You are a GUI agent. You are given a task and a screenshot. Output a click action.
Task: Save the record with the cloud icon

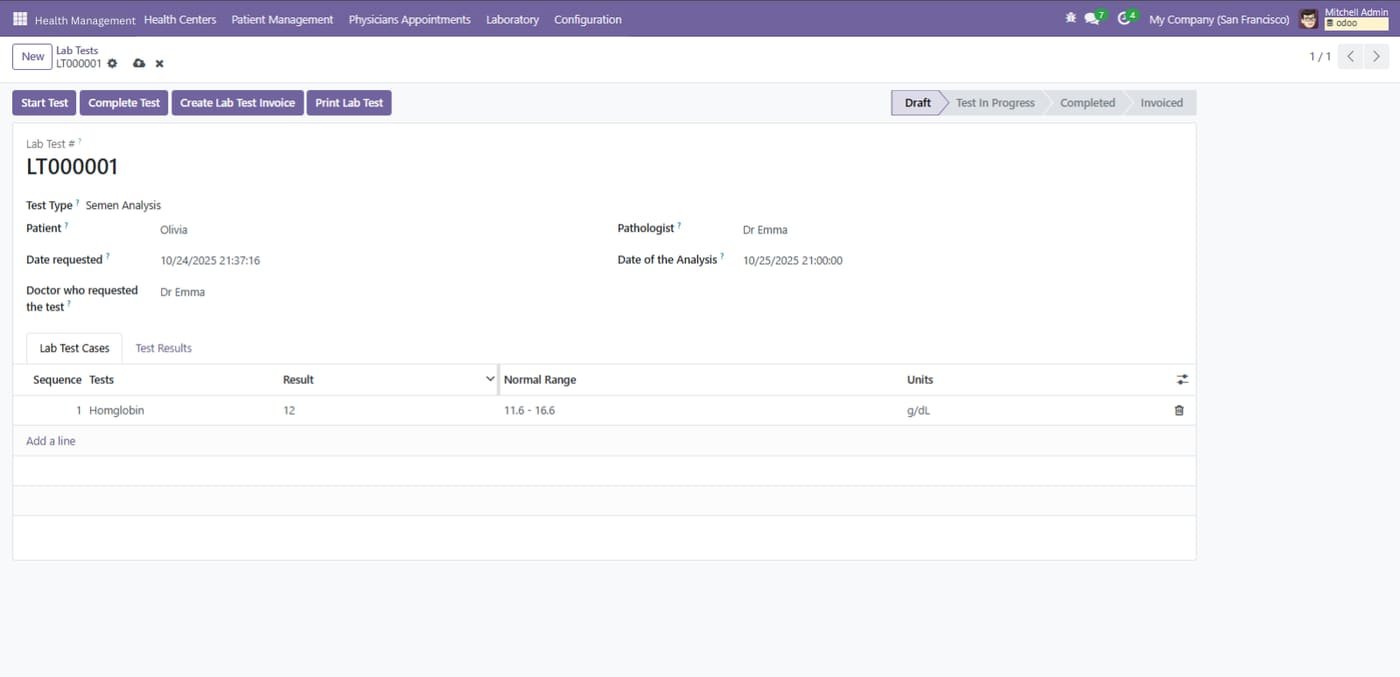(x=139, y=64)
